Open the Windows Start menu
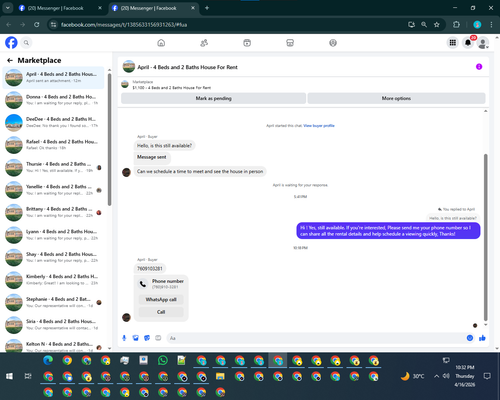The width and height of the screenshot is (500, 400). pyautogui.click(x=9, y=376)
